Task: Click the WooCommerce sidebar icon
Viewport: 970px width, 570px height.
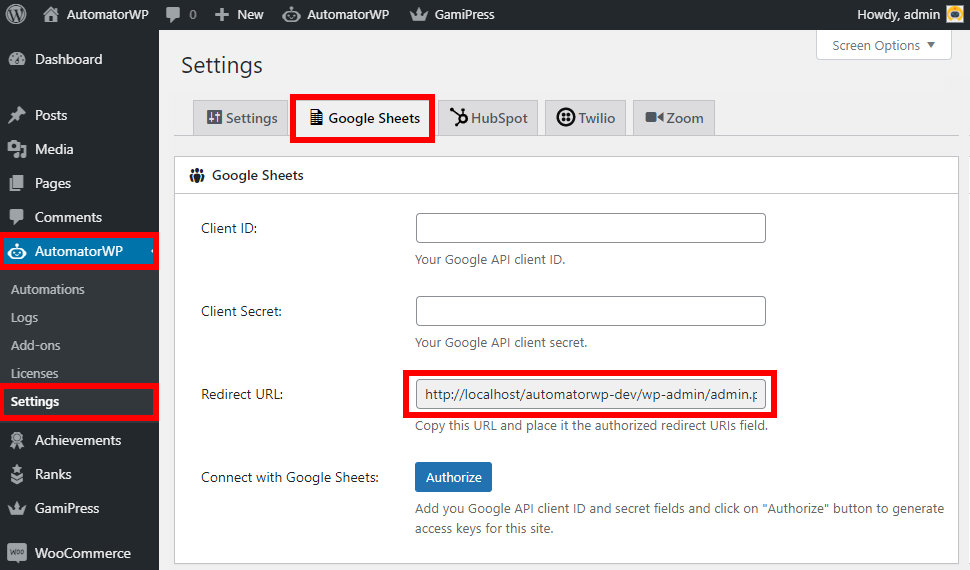Action: pyautogui.click(x=17, y=553)
